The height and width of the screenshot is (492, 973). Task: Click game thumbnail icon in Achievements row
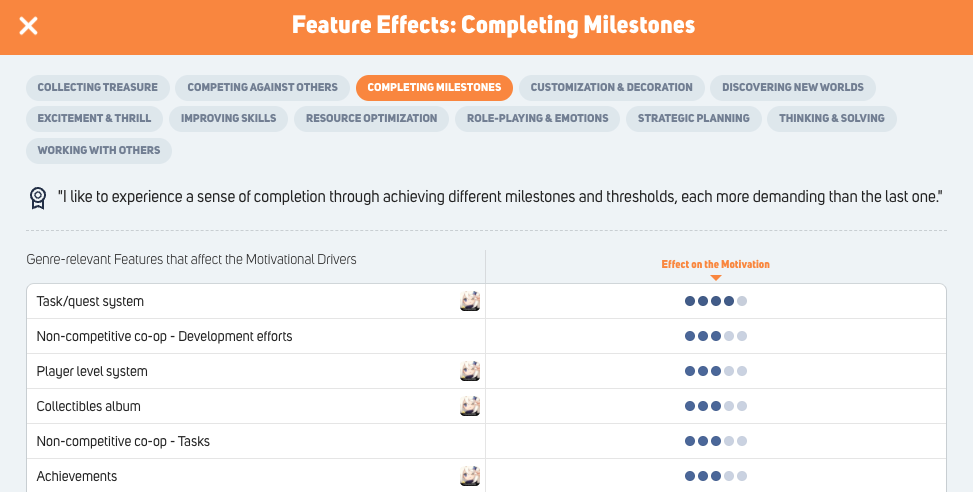point(470,476)
